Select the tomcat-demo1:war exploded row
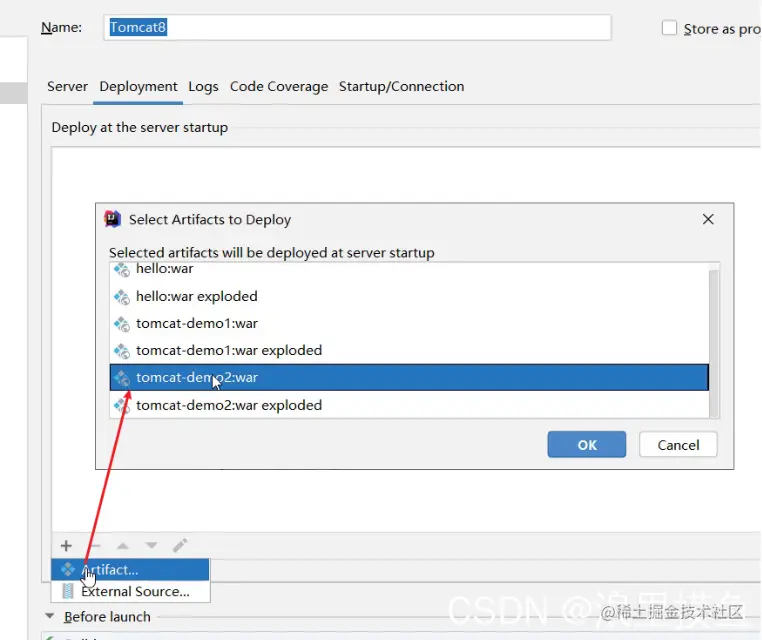Screen dimensions: 762x640 point(409,350)
